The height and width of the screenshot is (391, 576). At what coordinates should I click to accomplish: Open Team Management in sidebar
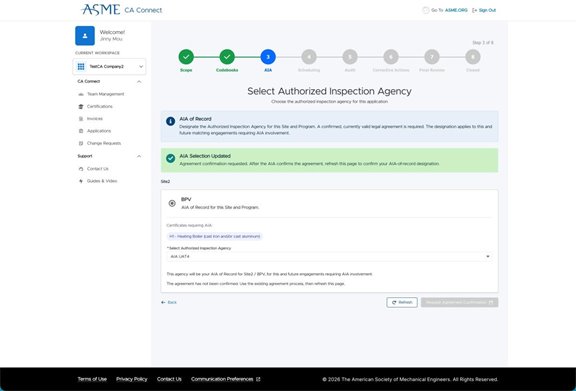[105, 94]
